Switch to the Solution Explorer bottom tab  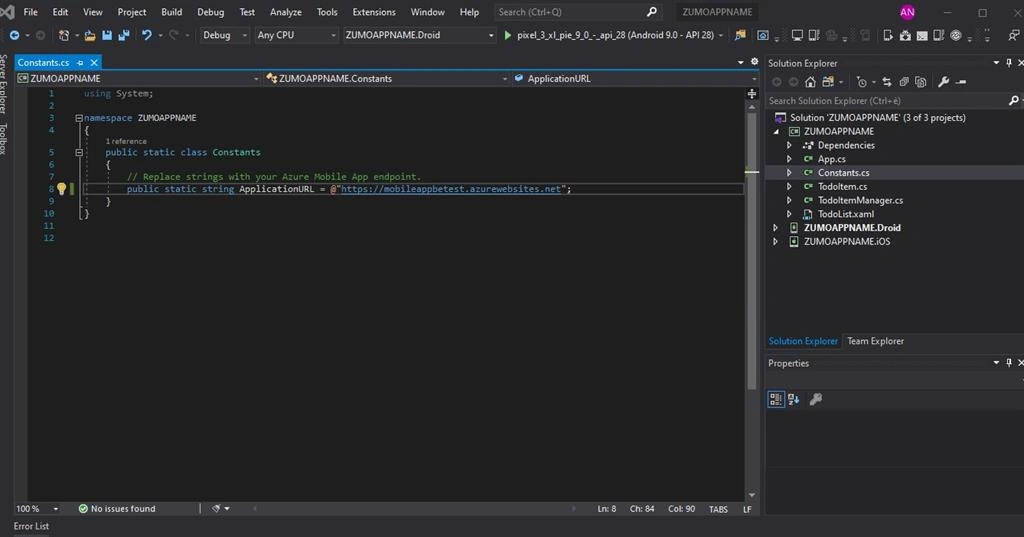point(803,341)
